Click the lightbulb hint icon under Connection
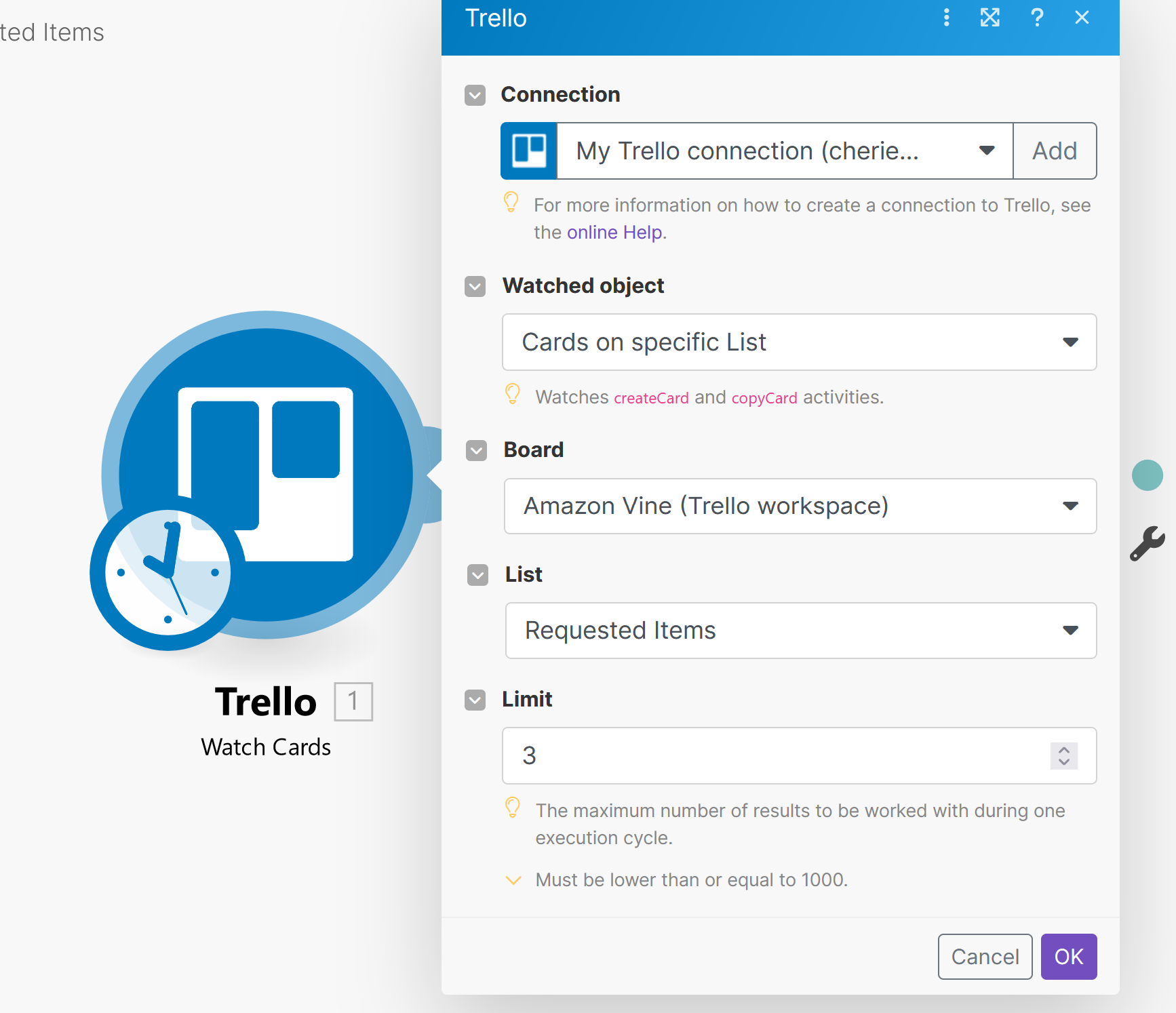Viewport: 1176px width, 1013px height. tap(511, 202)
